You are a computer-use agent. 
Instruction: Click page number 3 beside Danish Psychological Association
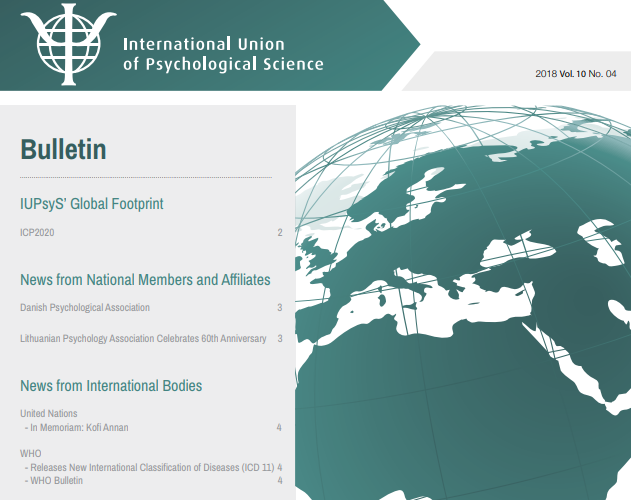[280, 308]
